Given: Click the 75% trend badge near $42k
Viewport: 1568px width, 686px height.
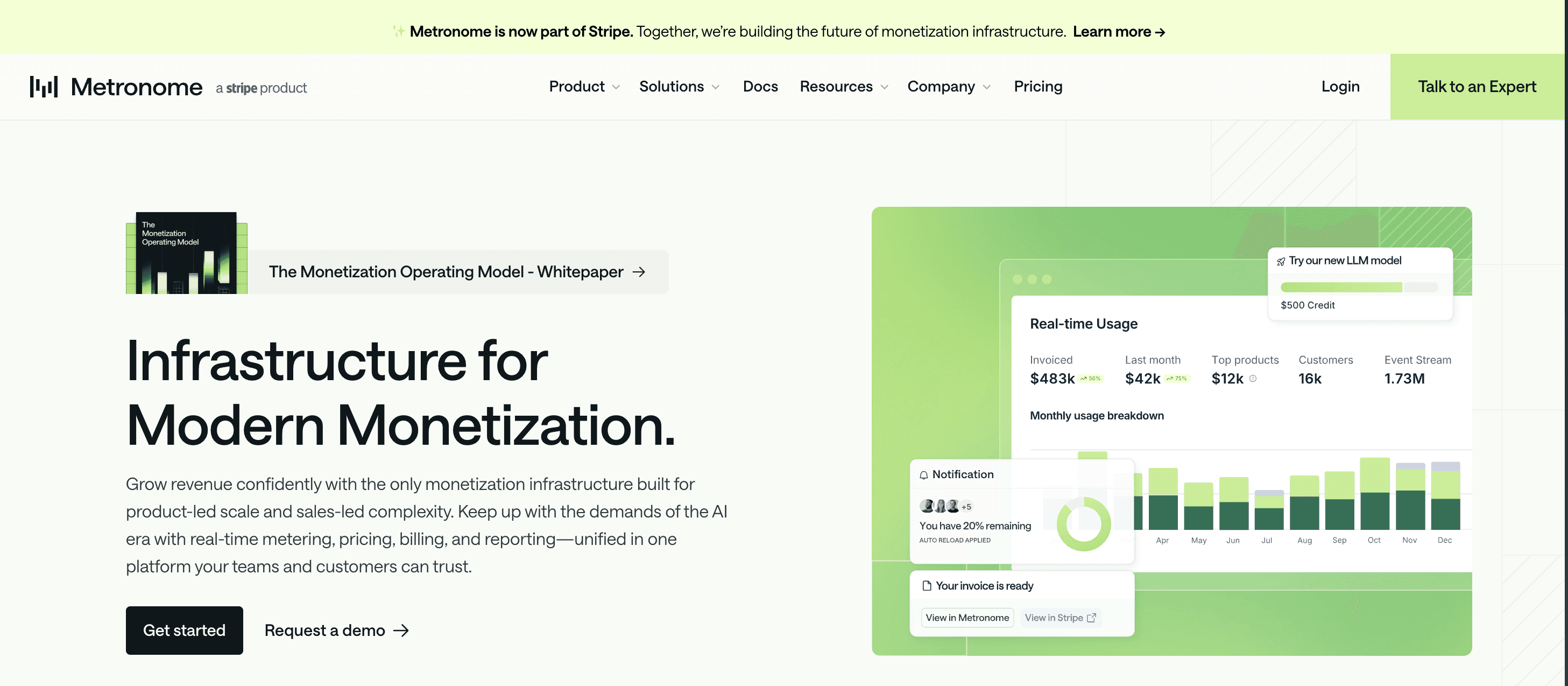Looking at the screenshot, I should pyautogui.click(x=1177, y=379).
